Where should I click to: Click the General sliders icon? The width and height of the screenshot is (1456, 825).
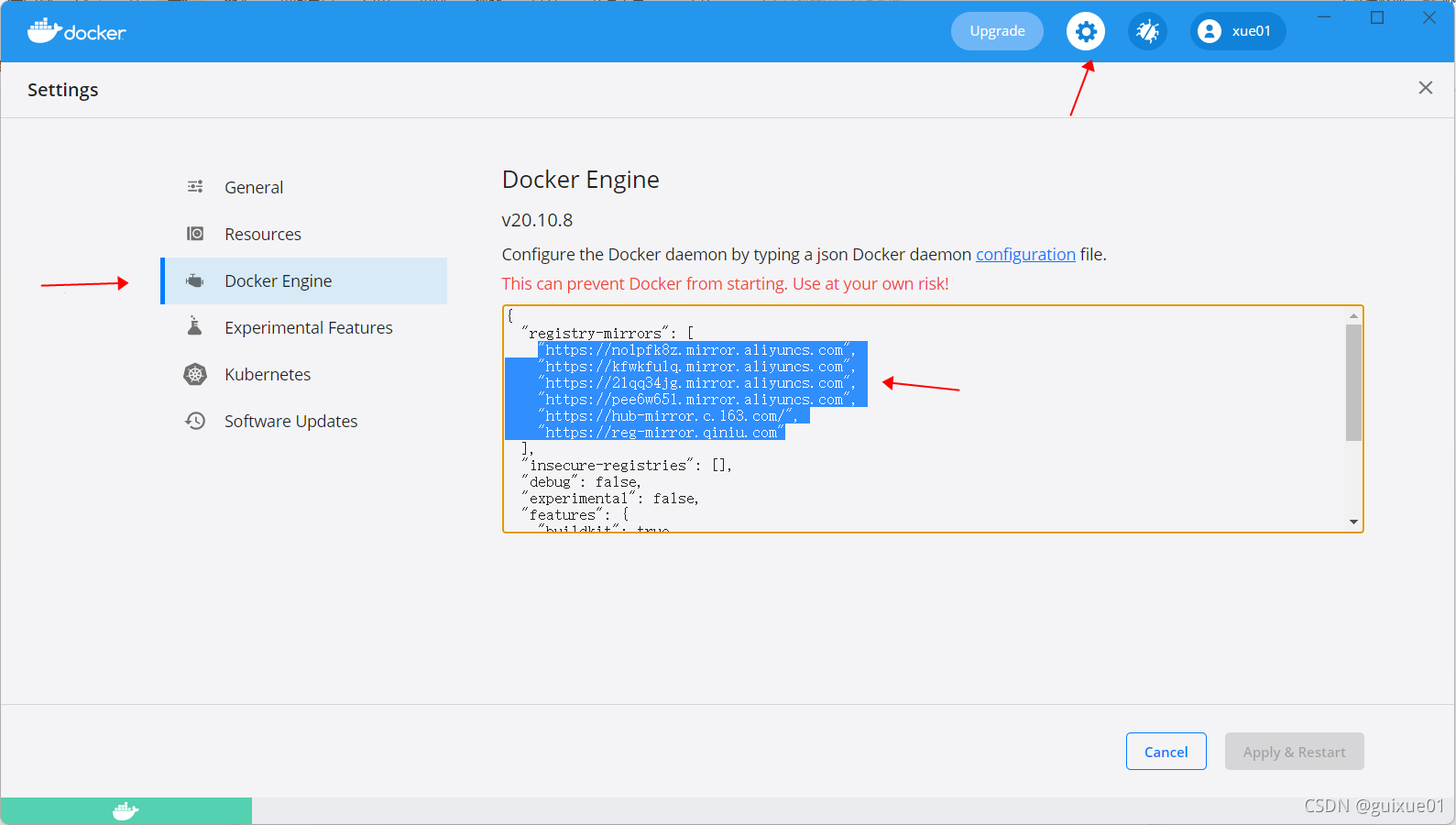click(195, 187)
